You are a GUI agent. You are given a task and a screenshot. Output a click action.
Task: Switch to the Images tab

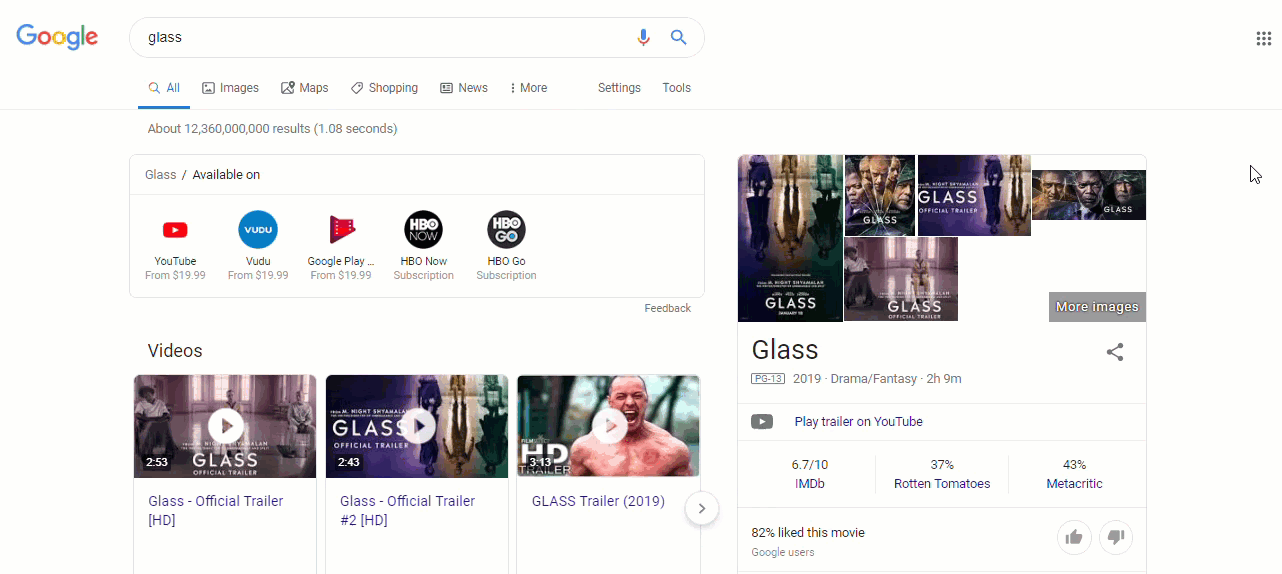pyautogui.click(x=230, y=88)
